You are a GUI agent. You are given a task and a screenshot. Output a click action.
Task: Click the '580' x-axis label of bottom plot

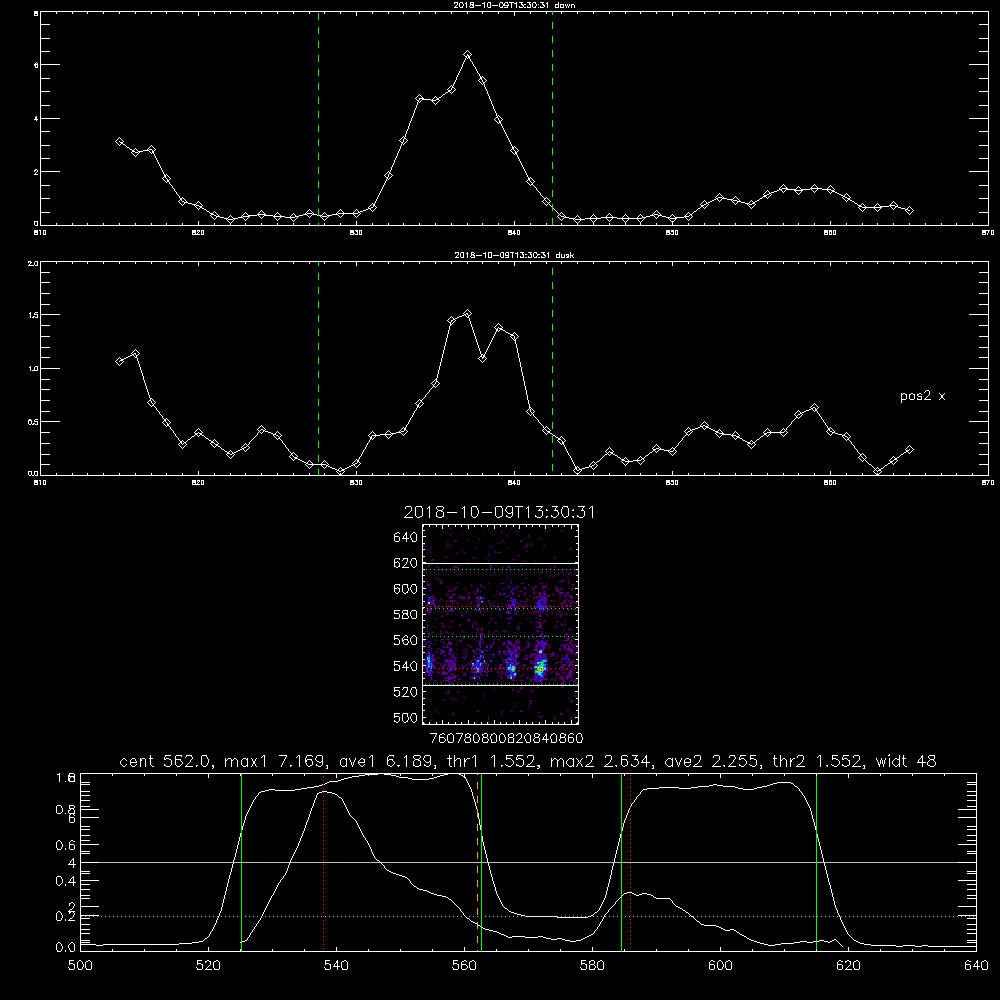pos(592,965)
